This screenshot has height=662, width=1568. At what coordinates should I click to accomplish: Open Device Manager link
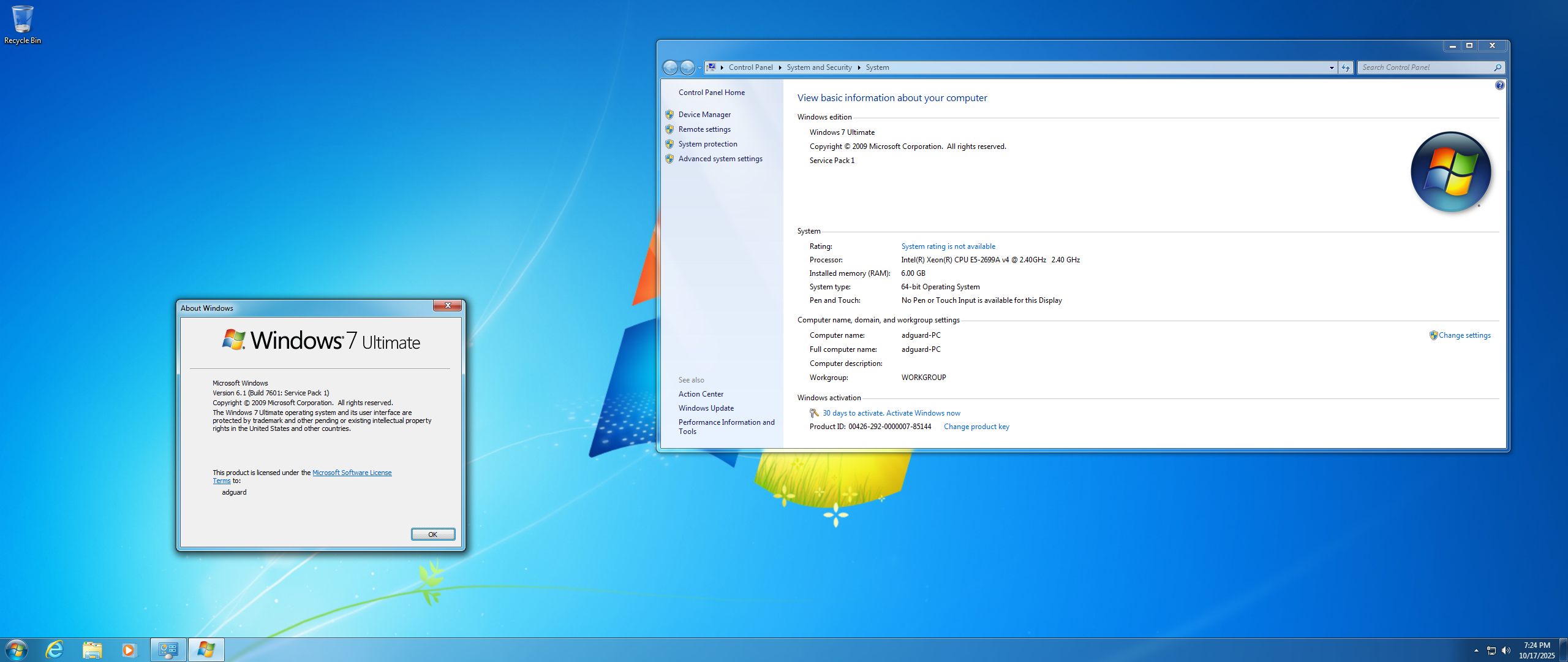coord(704,115)
